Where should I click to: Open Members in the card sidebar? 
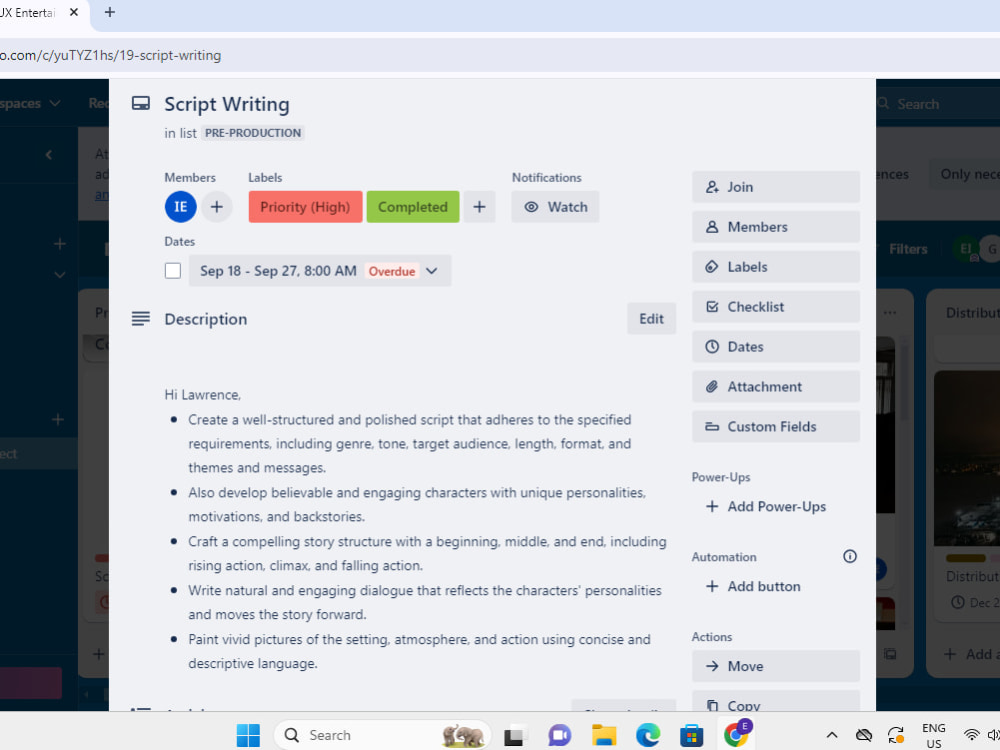point(776,227)
